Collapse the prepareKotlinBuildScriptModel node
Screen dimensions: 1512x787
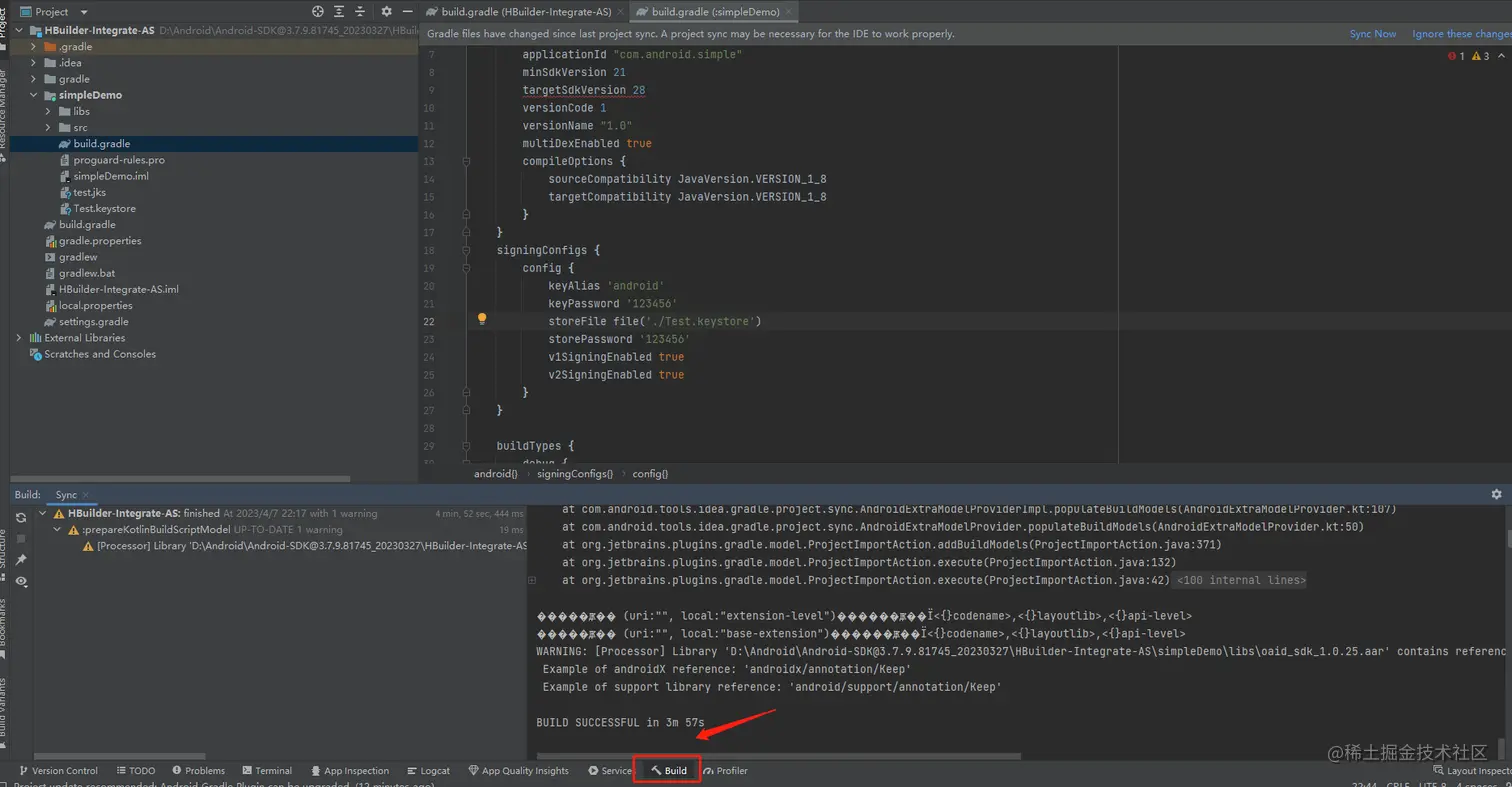(57, 529)
